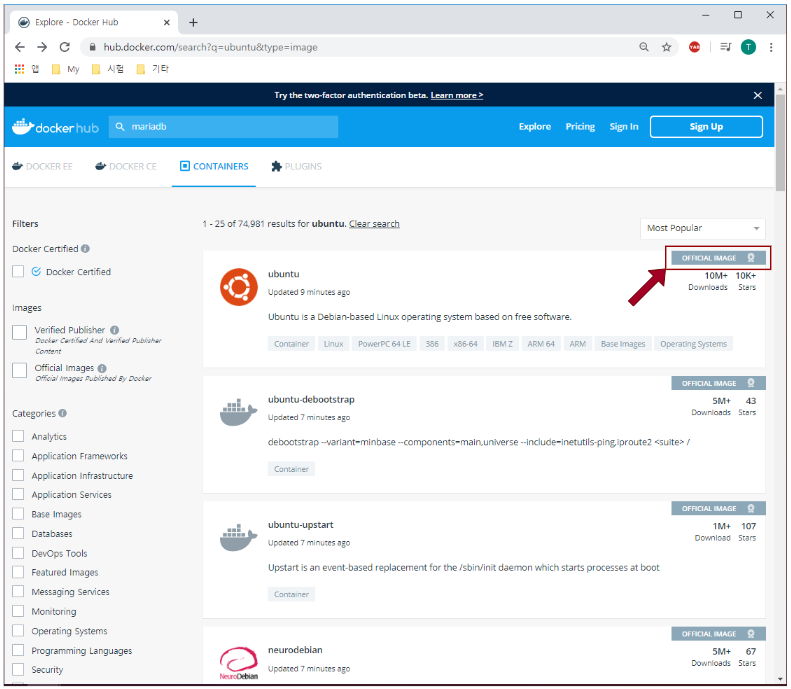The height and width of the screenshot is (689, 791).
Task: Click the Clear search link
Action: click(x=374, y=224)
